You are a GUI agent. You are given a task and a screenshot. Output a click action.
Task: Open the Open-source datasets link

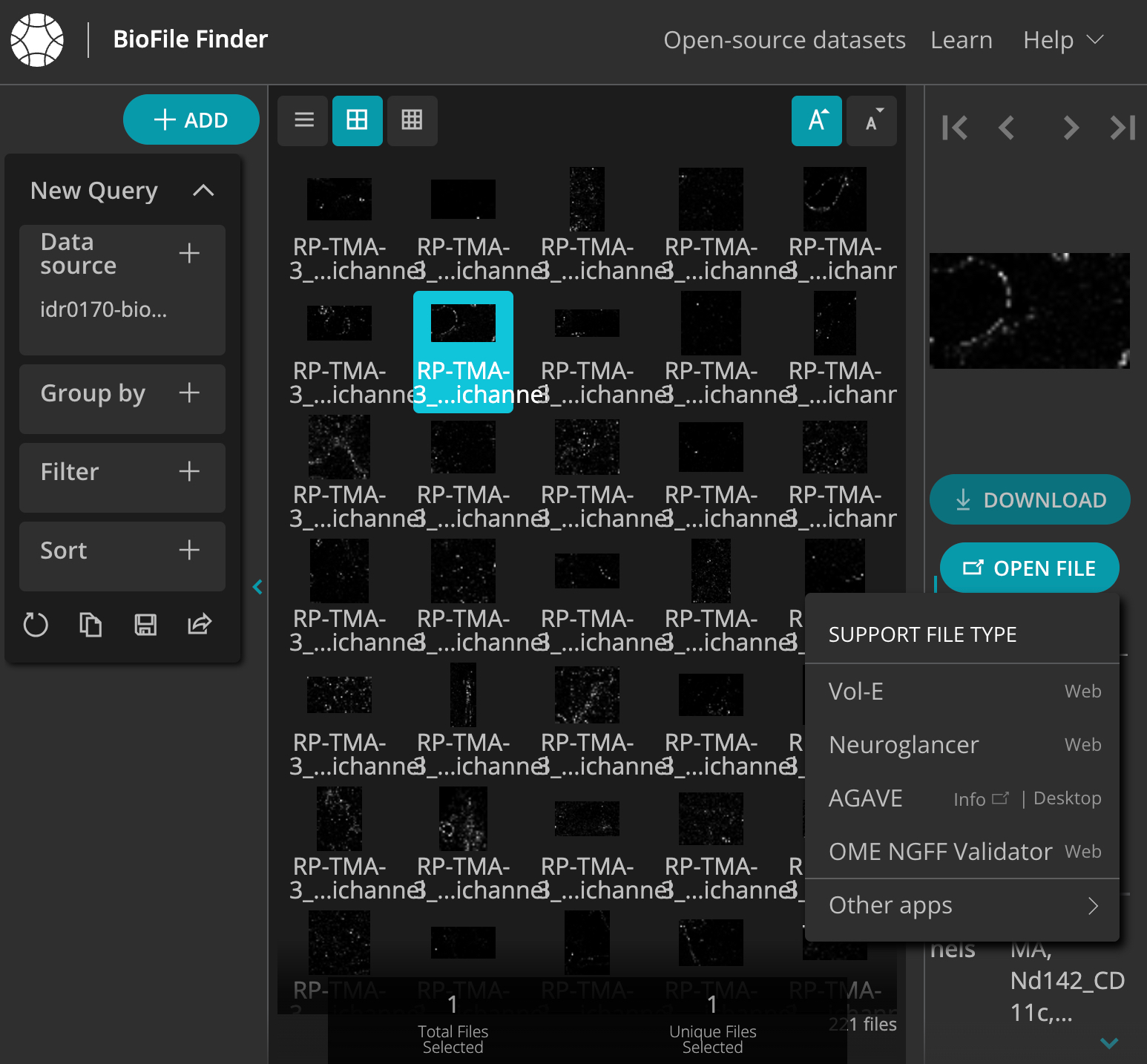pos(784,40)
